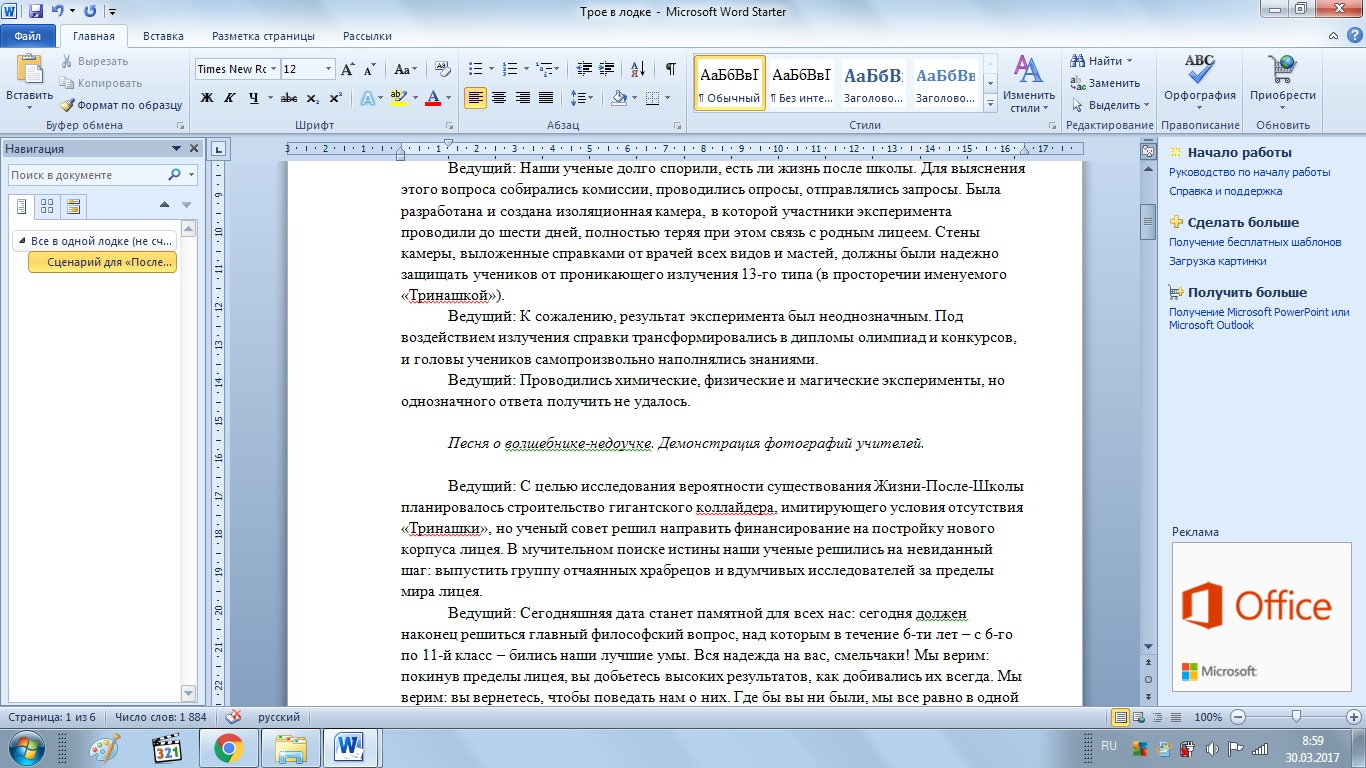Launch Google Chrome from the taskbar

(x=228, y=747)
